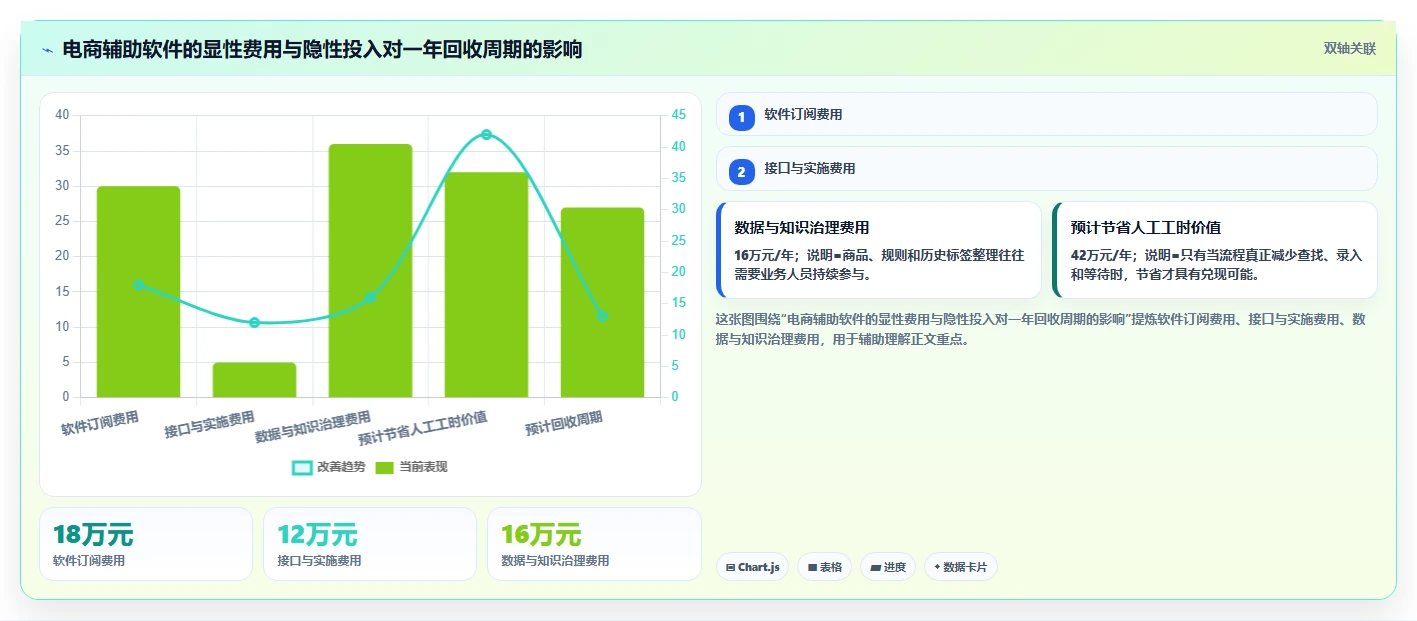Image resolution: width=1417 pixels, height=621 pixels.
Task: Click the 当前表现 legend label
Action: 423,468
